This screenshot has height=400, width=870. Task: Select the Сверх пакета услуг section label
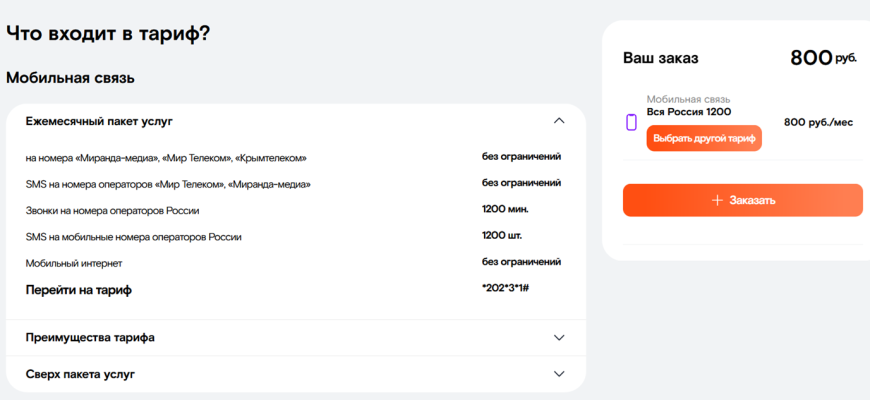[80, 374]
